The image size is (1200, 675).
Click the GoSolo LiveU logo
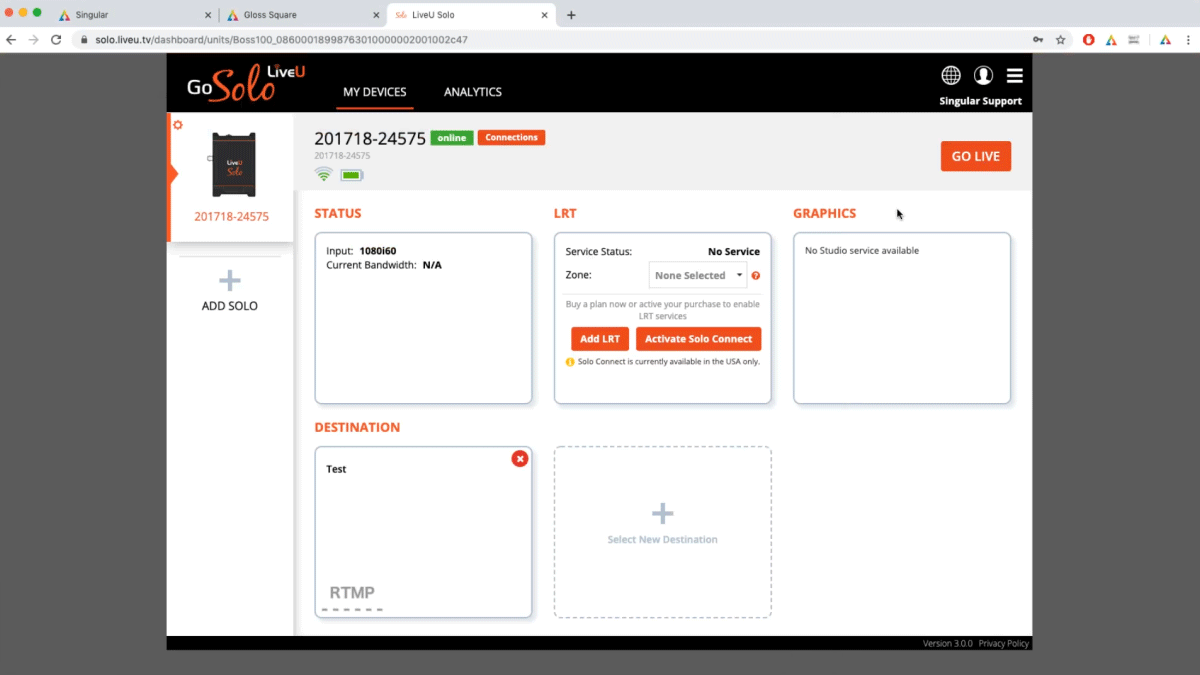(247, 83)
